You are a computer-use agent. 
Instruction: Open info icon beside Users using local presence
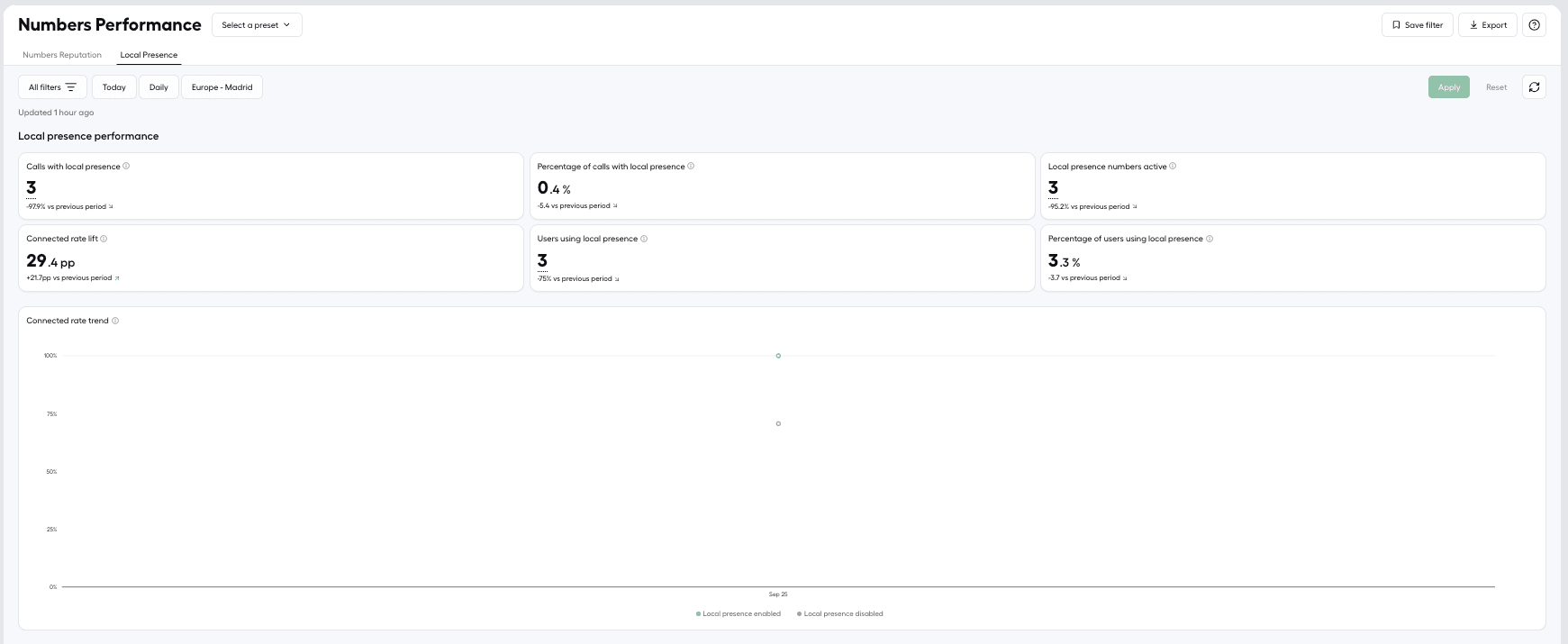tap(644, 239)
